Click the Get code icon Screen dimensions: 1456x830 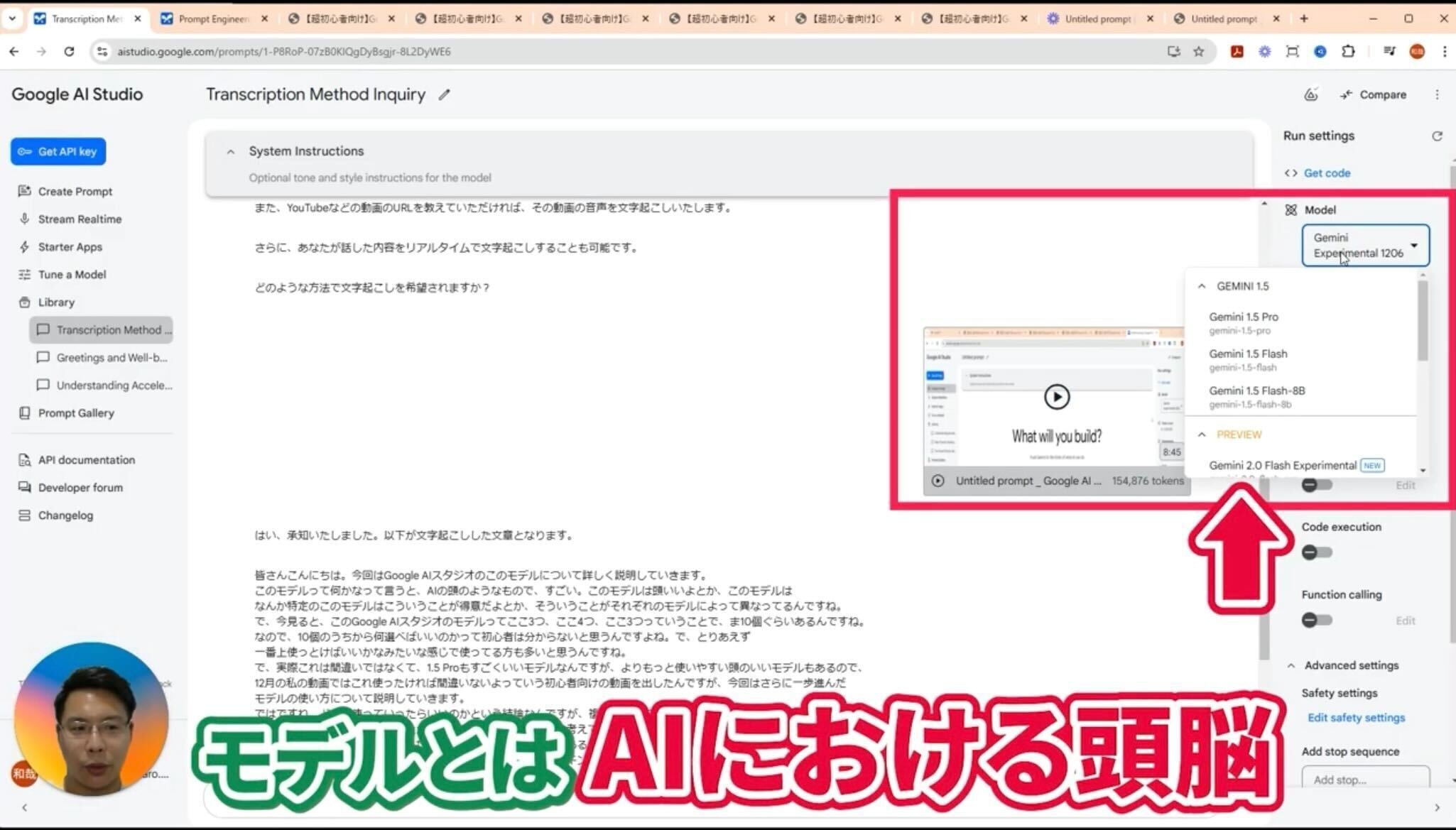click(x=1293, y=173)
